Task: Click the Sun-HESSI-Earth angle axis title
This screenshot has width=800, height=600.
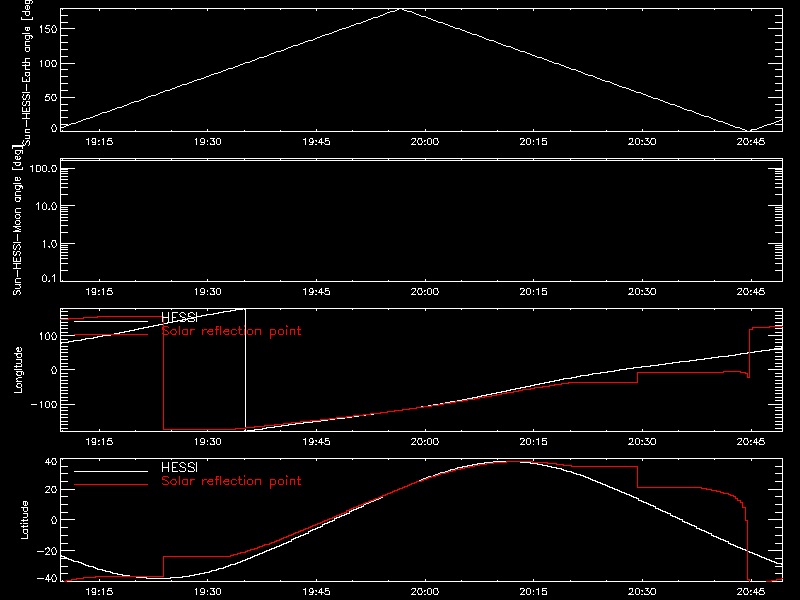Action: (27, 73)
